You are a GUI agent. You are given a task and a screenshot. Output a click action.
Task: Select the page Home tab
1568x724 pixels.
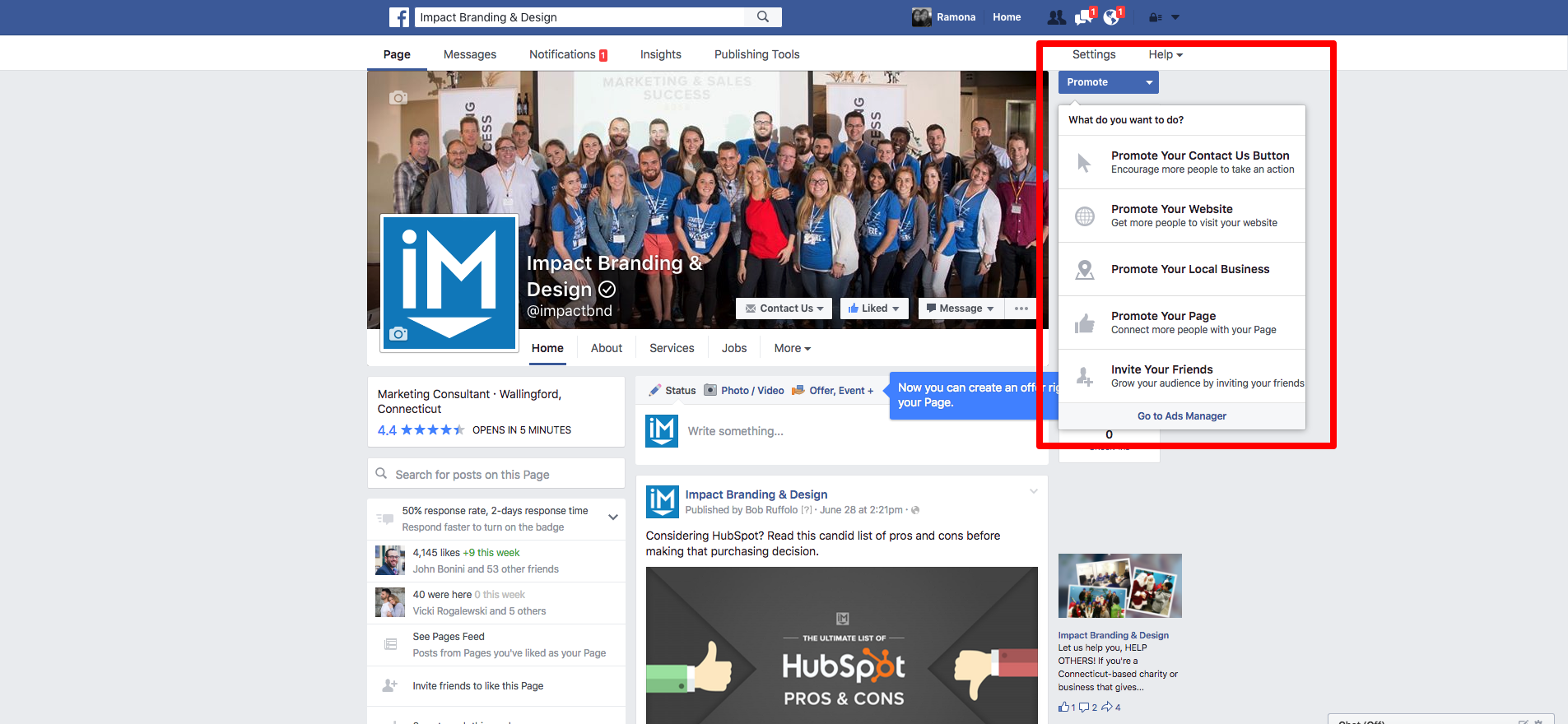(547, 348)
